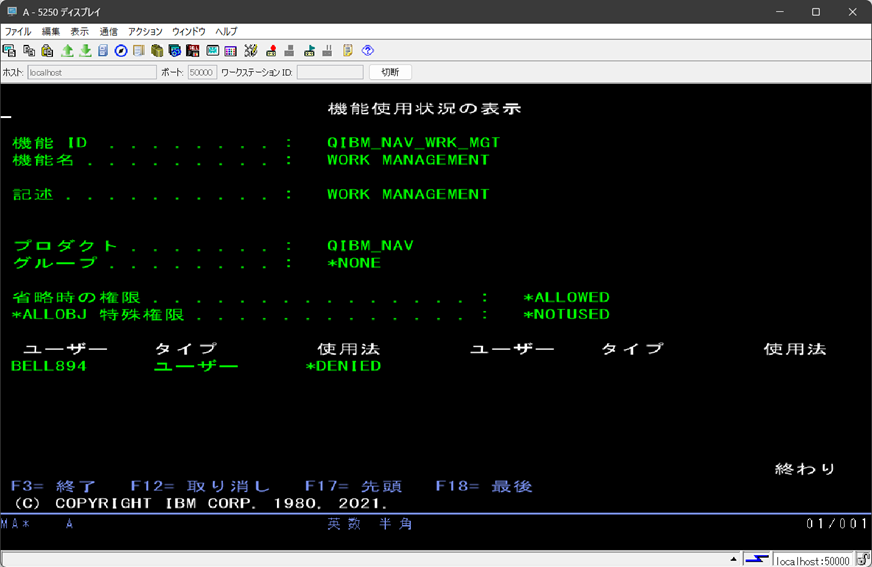872x567 pixels.
Task: Click the green download arrow toolbar icon
Action: (85, 50)
